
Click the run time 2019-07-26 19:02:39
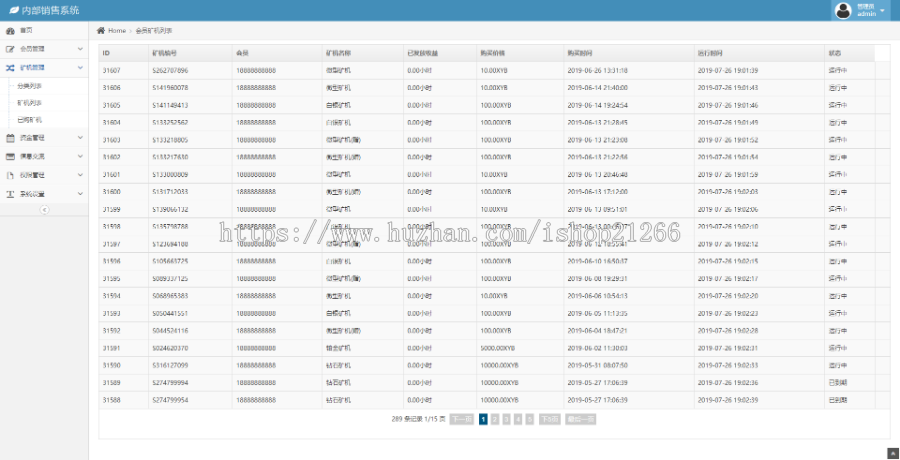pos(728,400)
